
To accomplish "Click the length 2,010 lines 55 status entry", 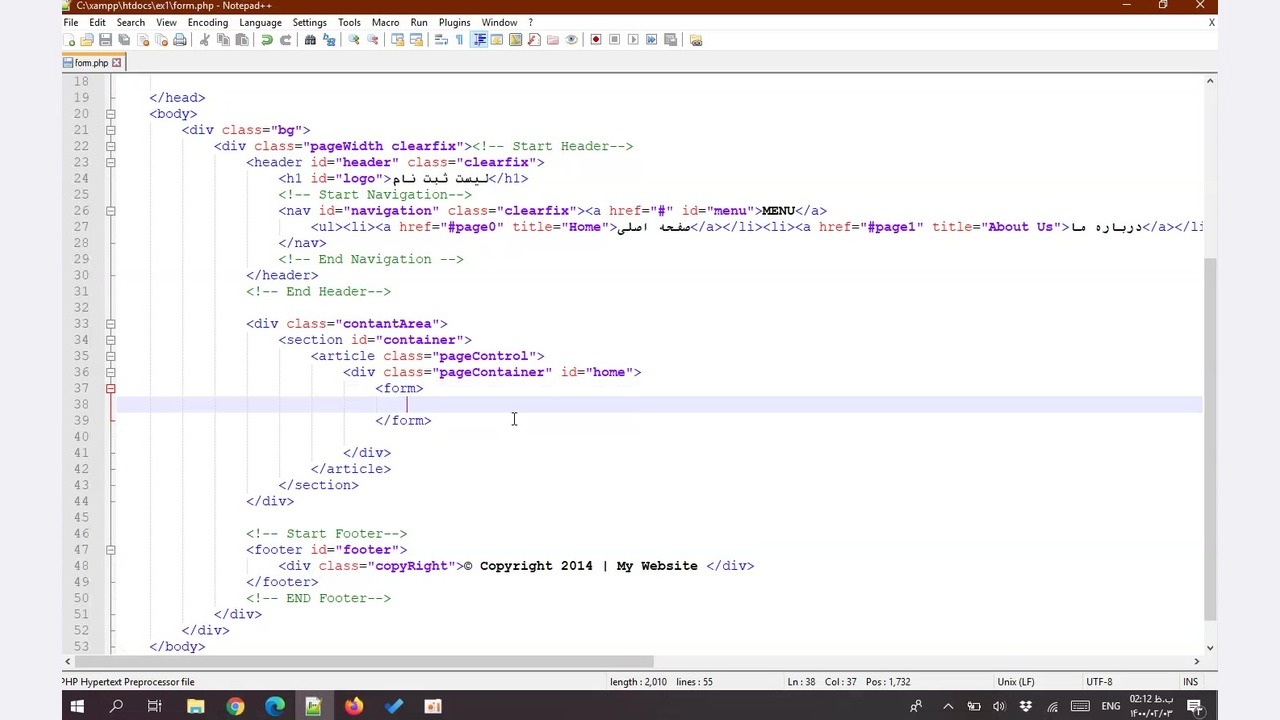I will pos(661,682).
